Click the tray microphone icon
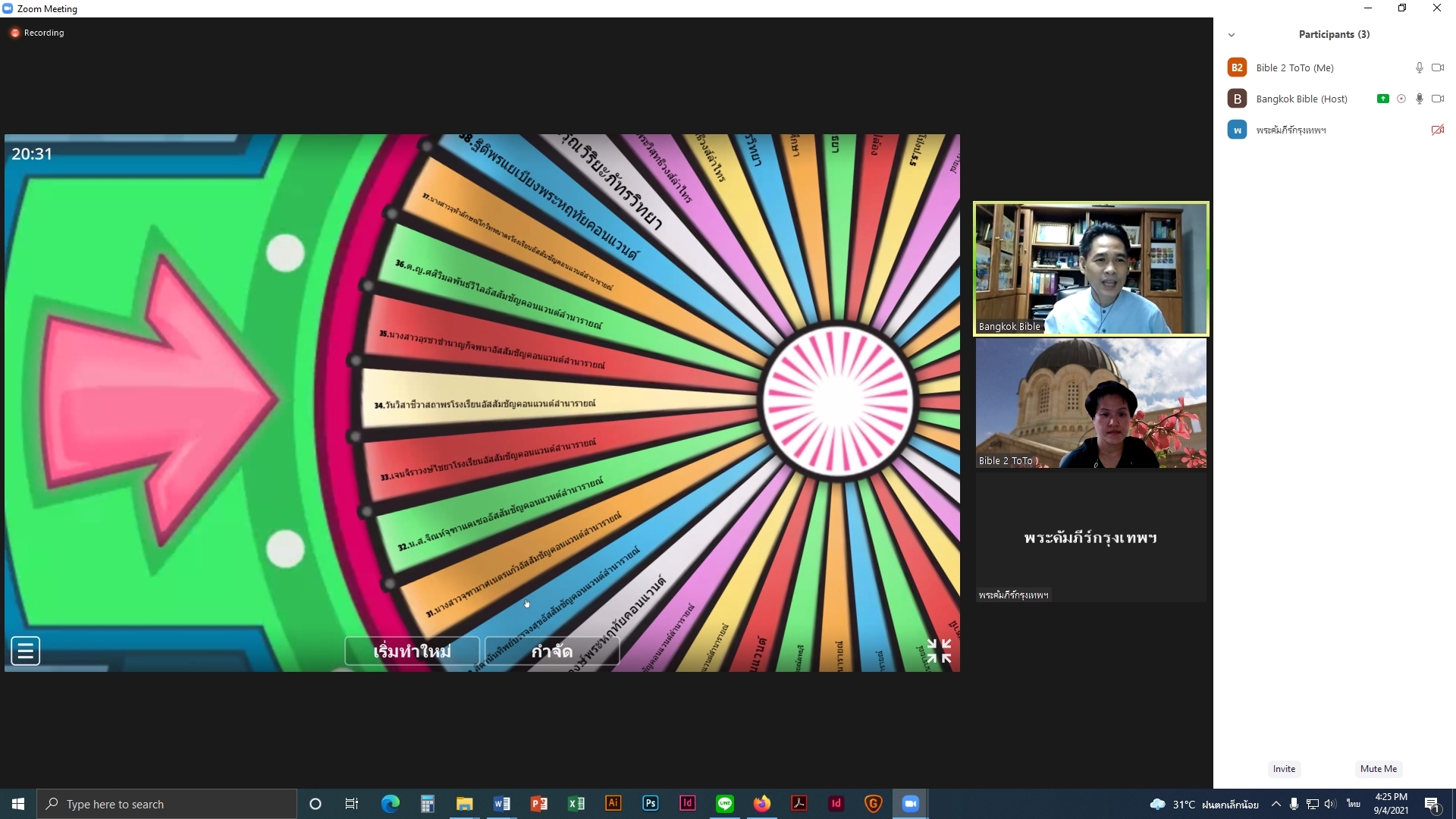1456x819 pixels. (1294, 804)
